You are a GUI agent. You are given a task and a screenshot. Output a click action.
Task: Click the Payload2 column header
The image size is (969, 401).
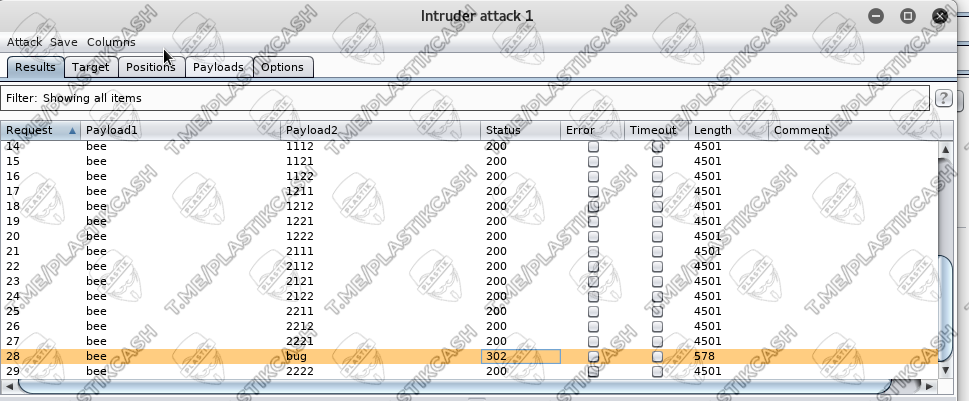click(380, 131)
